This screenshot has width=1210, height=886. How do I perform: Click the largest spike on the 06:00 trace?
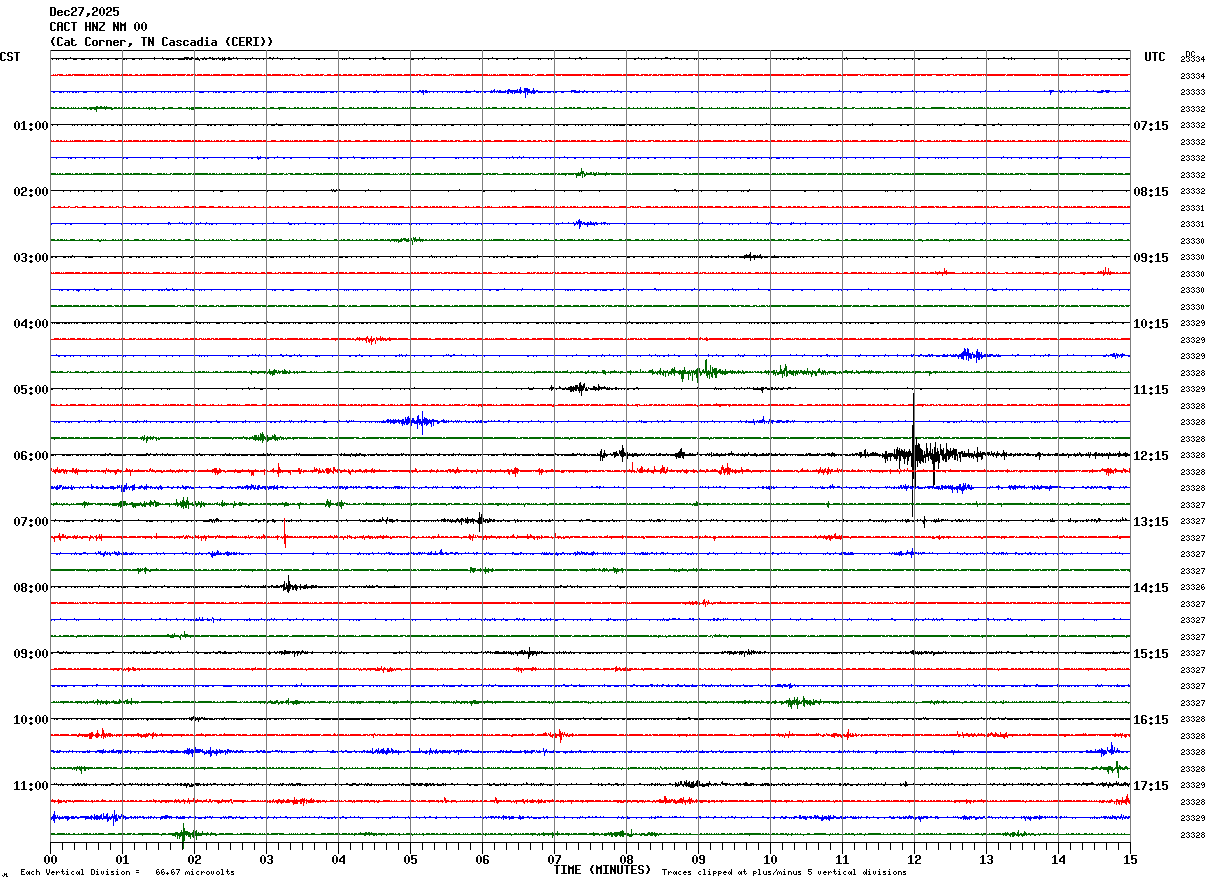point(913,455)
